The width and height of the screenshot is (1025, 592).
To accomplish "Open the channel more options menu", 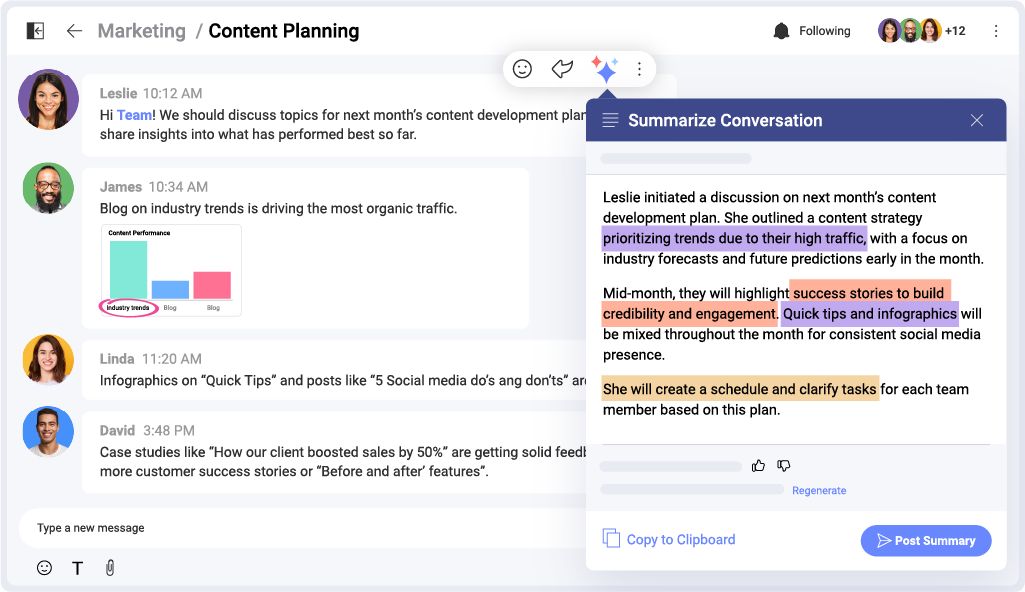I will coord(996,31).
